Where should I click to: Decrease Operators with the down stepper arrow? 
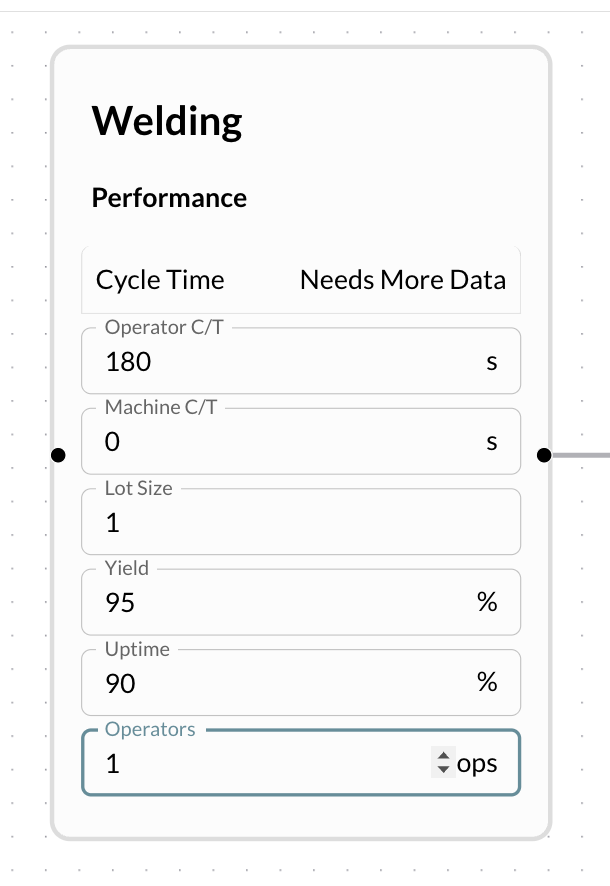point(444,771)
